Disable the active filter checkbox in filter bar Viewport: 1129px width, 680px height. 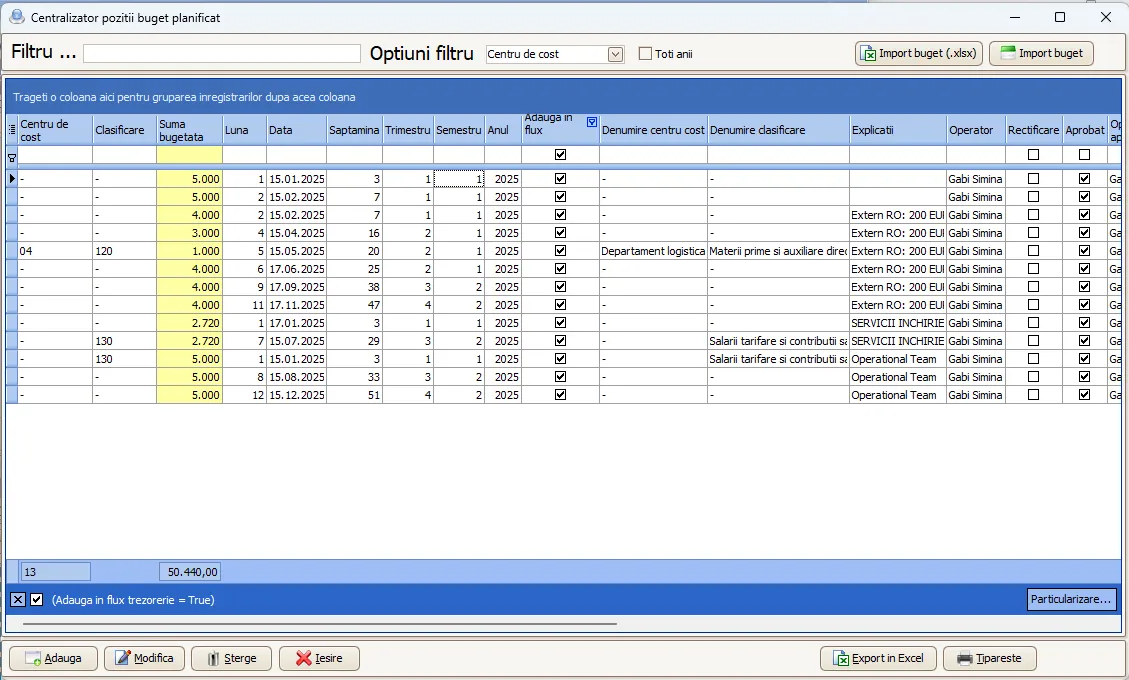tap(37, 599)
